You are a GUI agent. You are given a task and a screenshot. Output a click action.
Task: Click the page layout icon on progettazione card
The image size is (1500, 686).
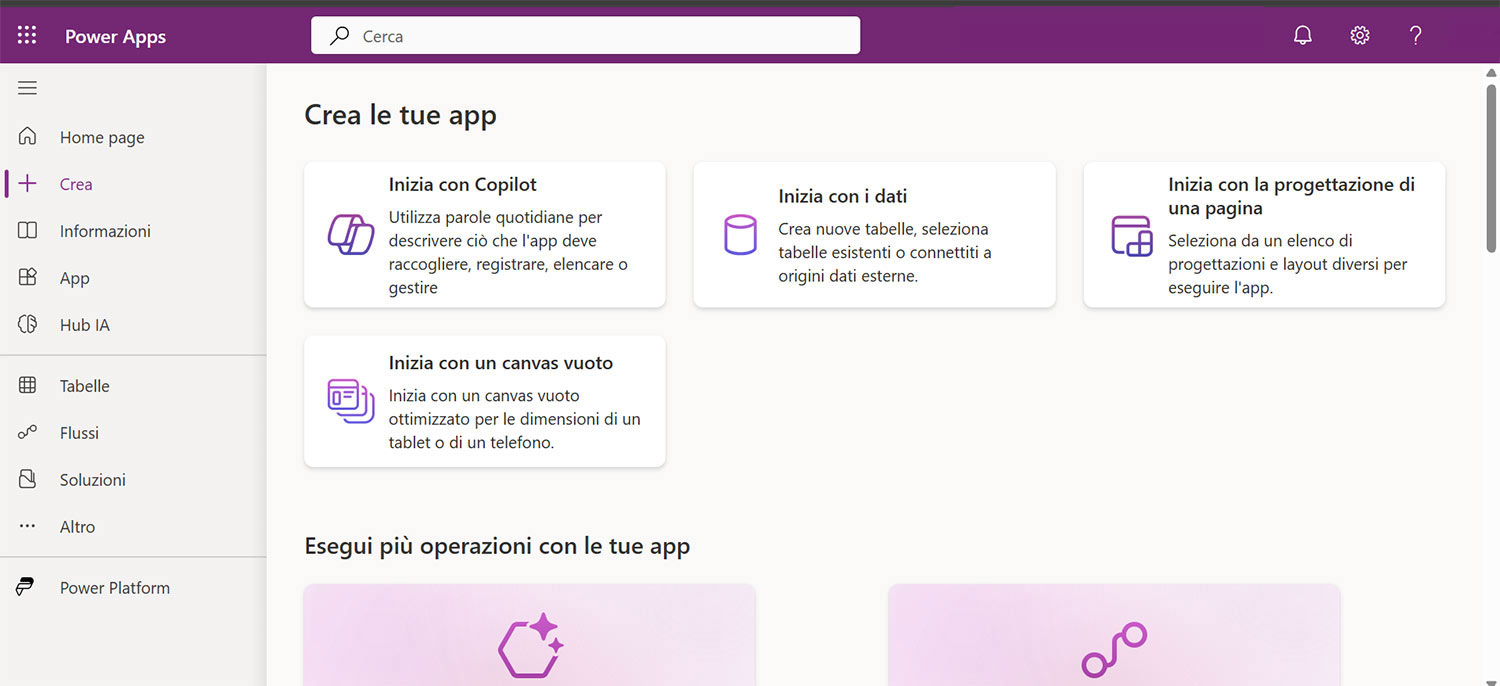1130,235
